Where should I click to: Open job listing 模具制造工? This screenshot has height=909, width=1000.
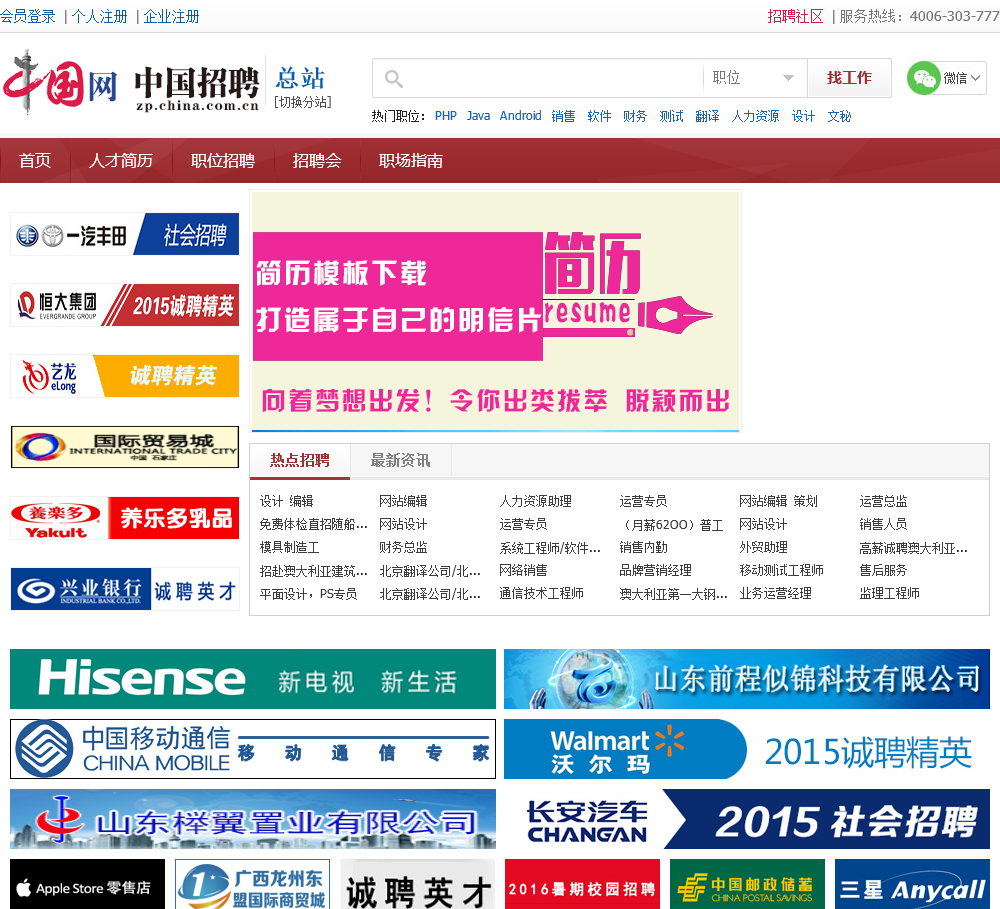pos(290,547)
